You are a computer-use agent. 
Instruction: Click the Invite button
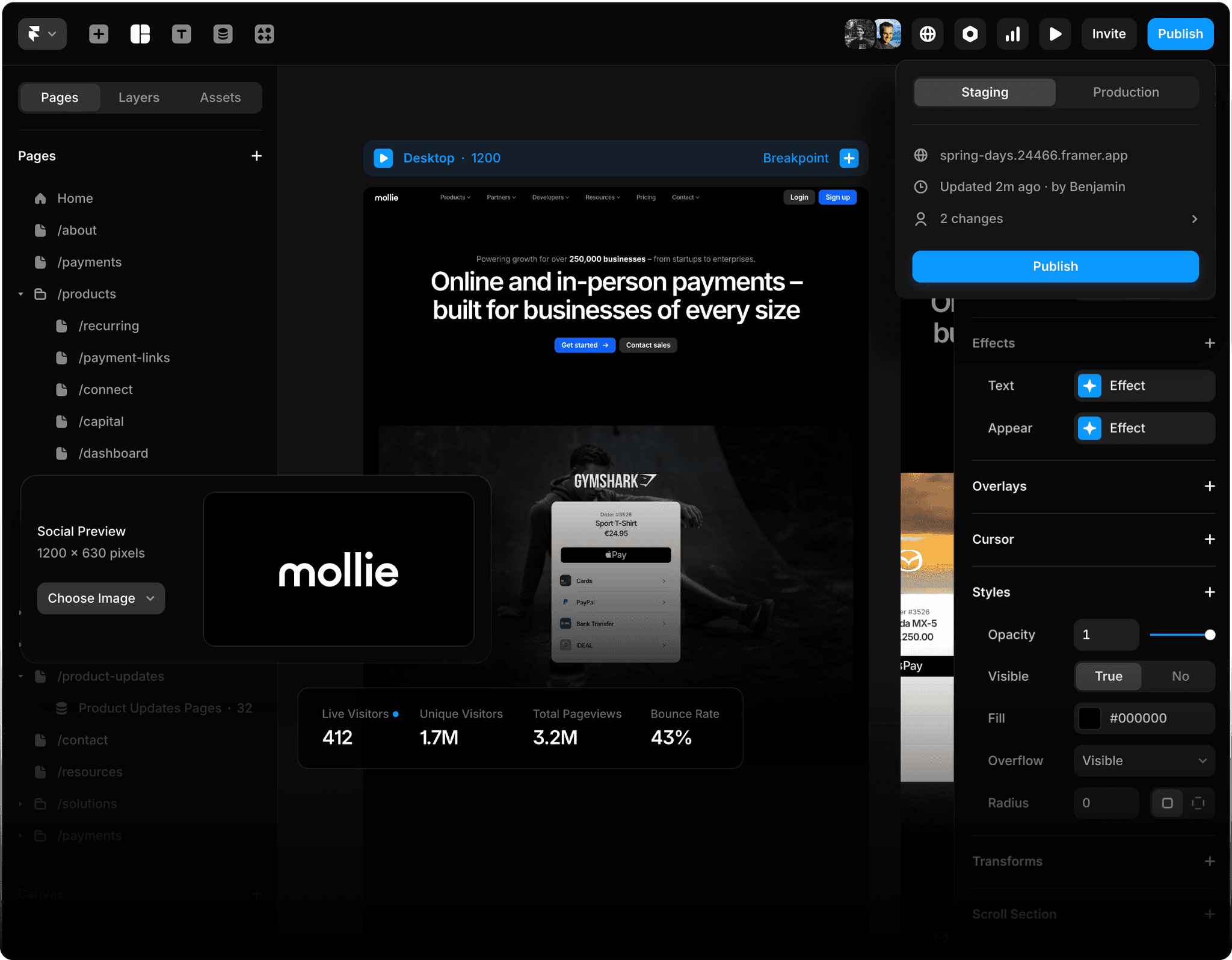[1109, 34]
